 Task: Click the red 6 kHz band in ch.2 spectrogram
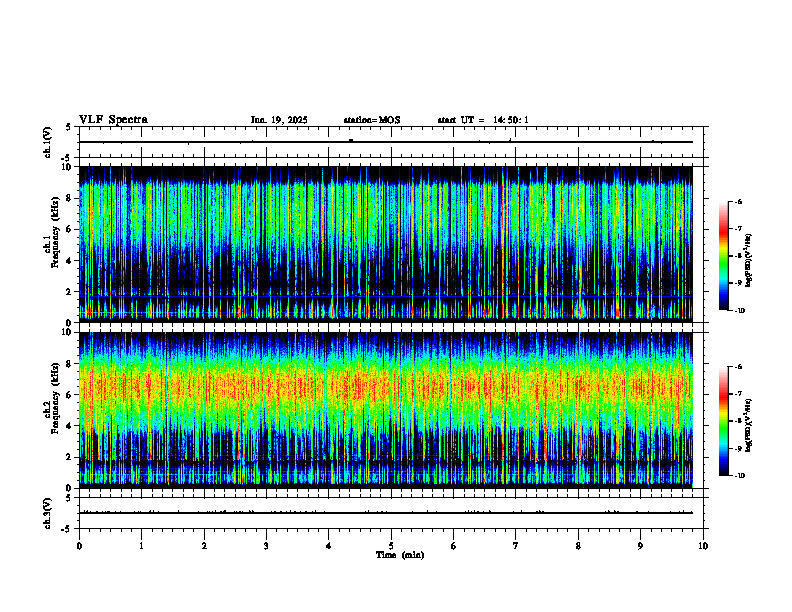coord(386,388)
